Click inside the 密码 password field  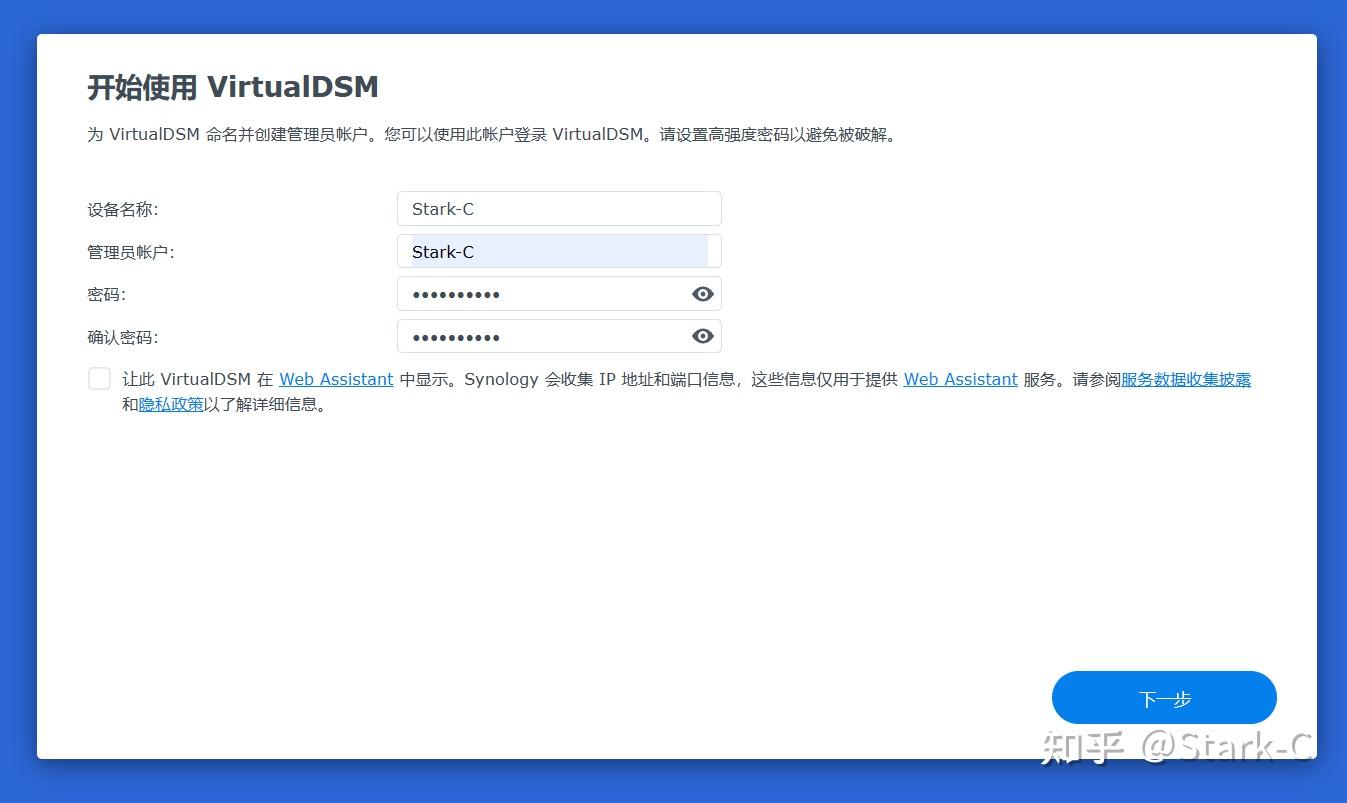coord(540,293)
